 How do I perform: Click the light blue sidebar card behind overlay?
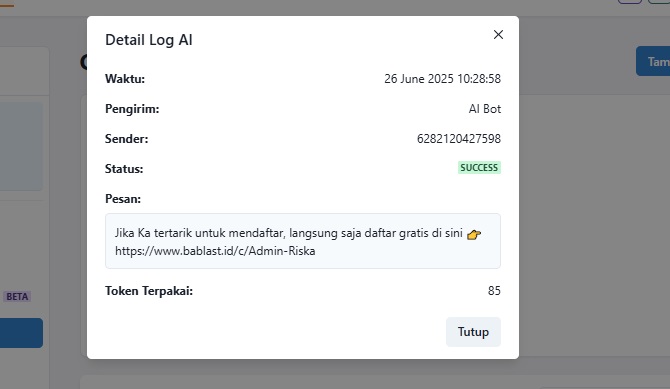pyautogui.click(x=21, y=146)
